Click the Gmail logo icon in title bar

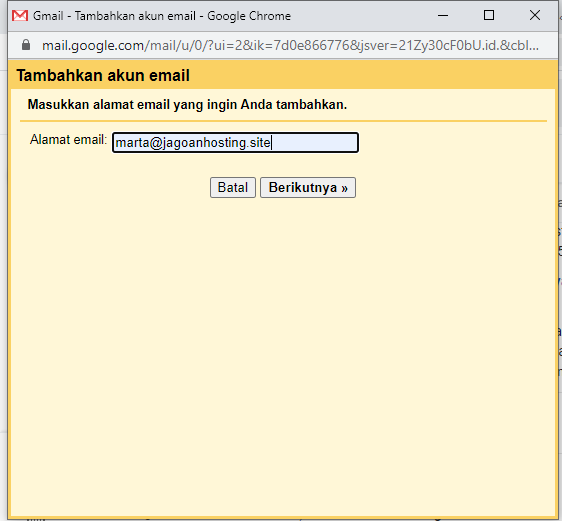coord(20,16)
